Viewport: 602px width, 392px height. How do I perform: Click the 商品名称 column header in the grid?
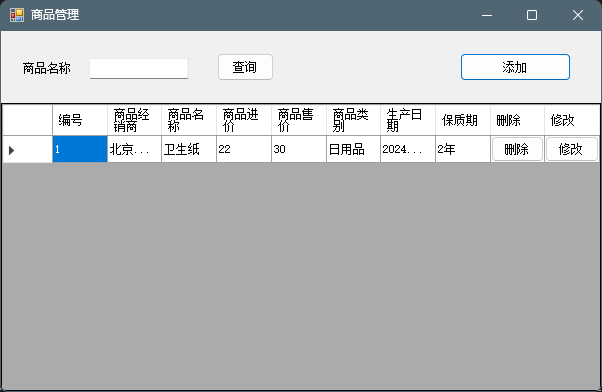[189, 120]
